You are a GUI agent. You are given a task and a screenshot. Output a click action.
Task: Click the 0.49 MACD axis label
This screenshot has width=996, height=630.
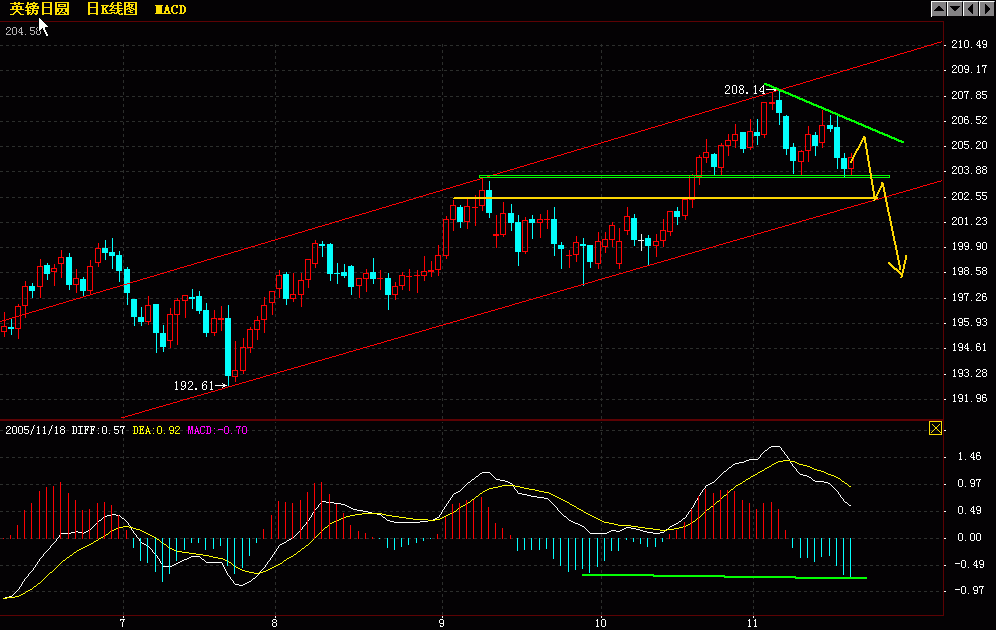pyautogui.click(x=969, y=511)
